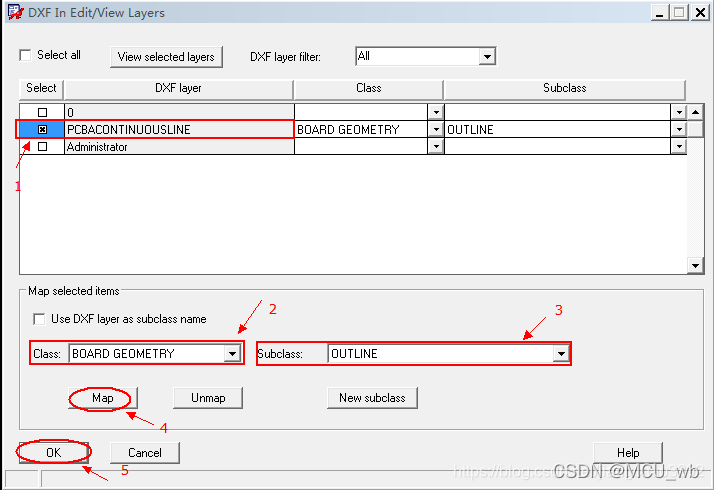Open Class dropdown in PCBACONTINUOUSLINE row
The width and height of the screenshot is (714, 490).
point(436,129)
